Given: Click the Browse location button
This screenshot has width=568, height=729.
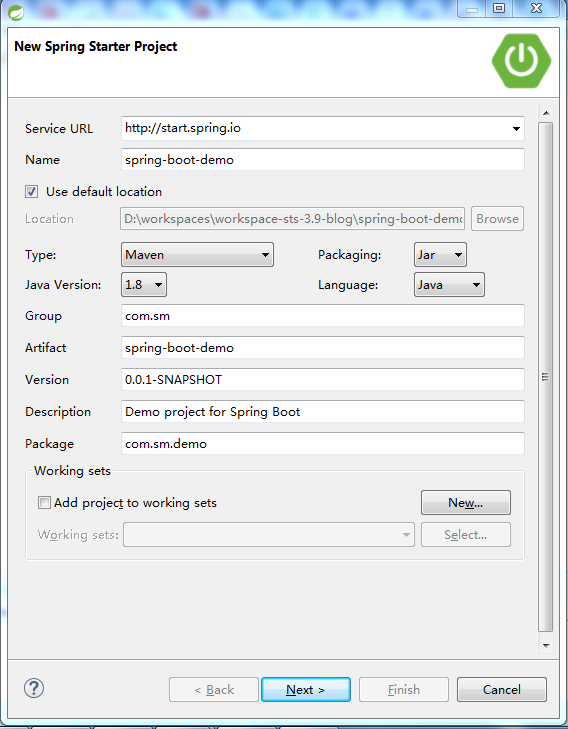Looking at the screenshot, I should 497,219.
